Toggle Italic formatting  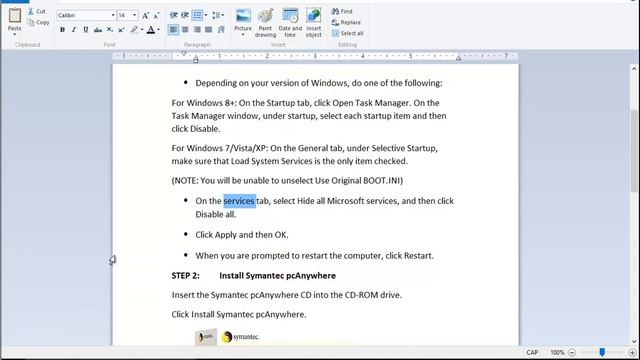tap(74, 29)
